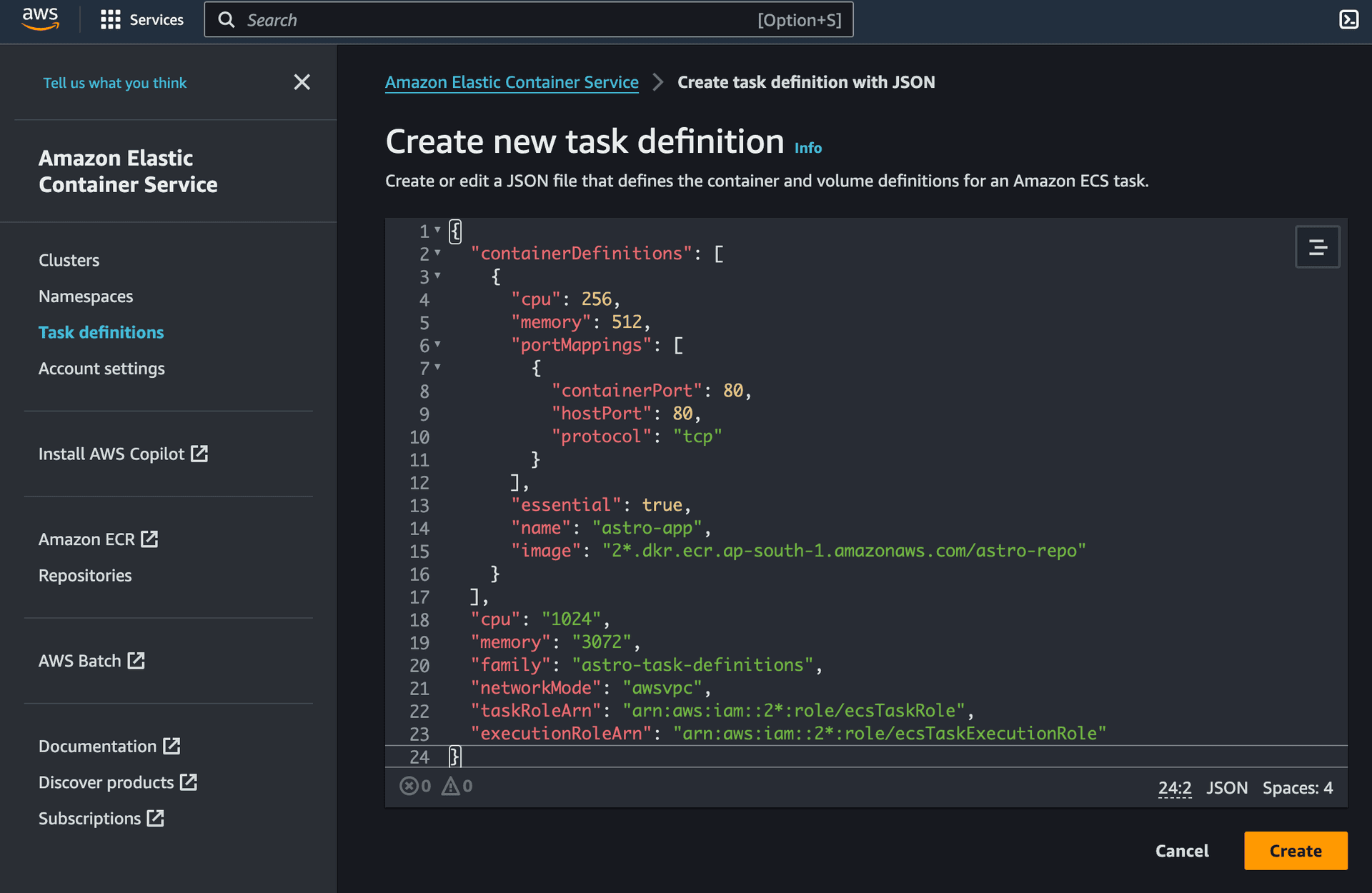Collapse the fold arrow on line 1
The image size is (1372, 893).
coord(437,230)
